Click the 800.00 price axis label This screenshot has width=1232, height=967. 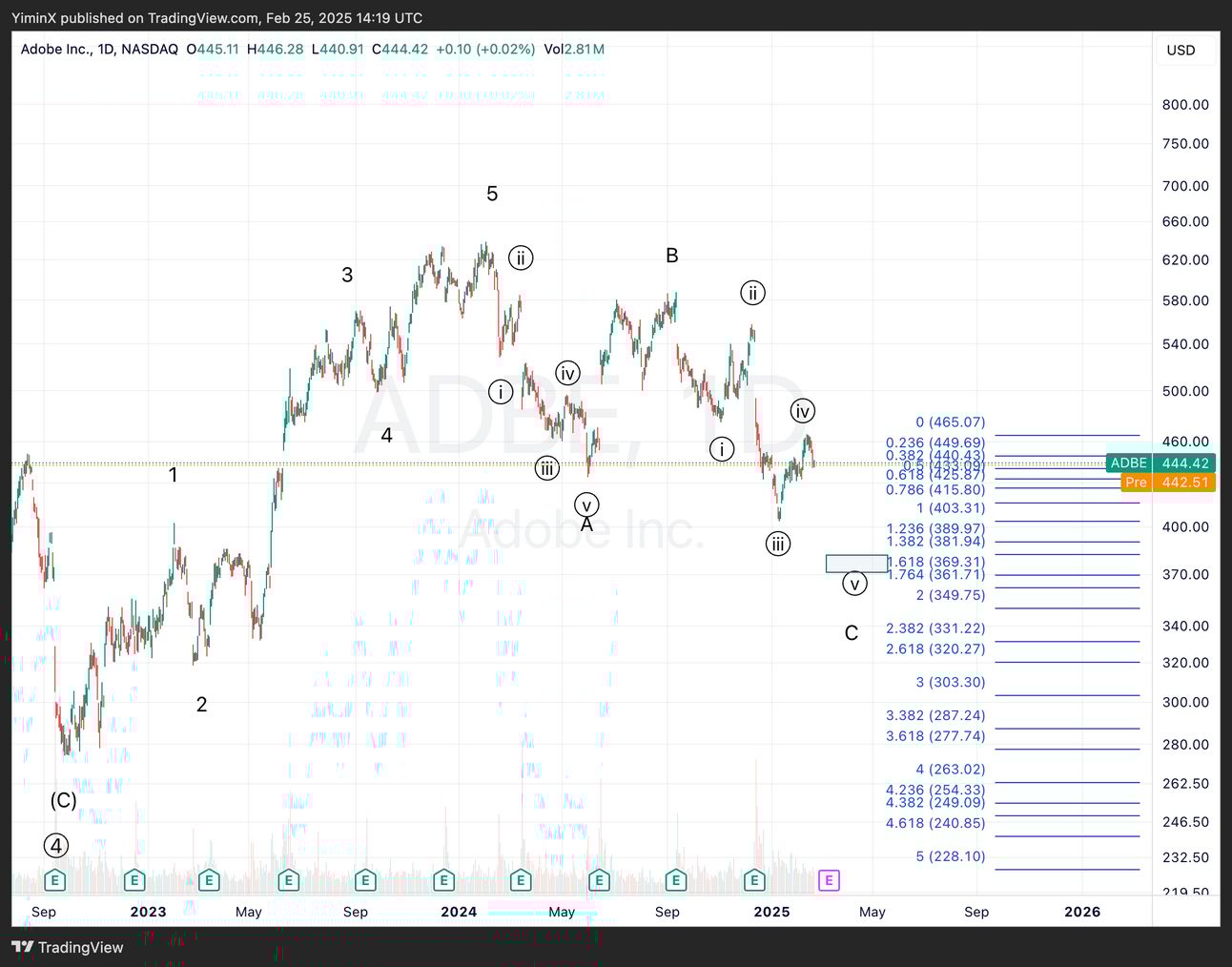point(1185,105)
